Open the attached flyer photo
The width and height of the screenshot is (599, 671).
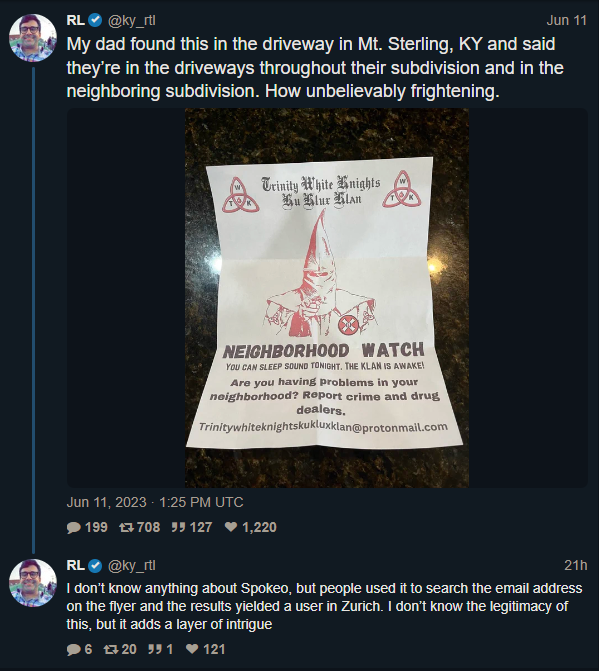tap(327, 298)
